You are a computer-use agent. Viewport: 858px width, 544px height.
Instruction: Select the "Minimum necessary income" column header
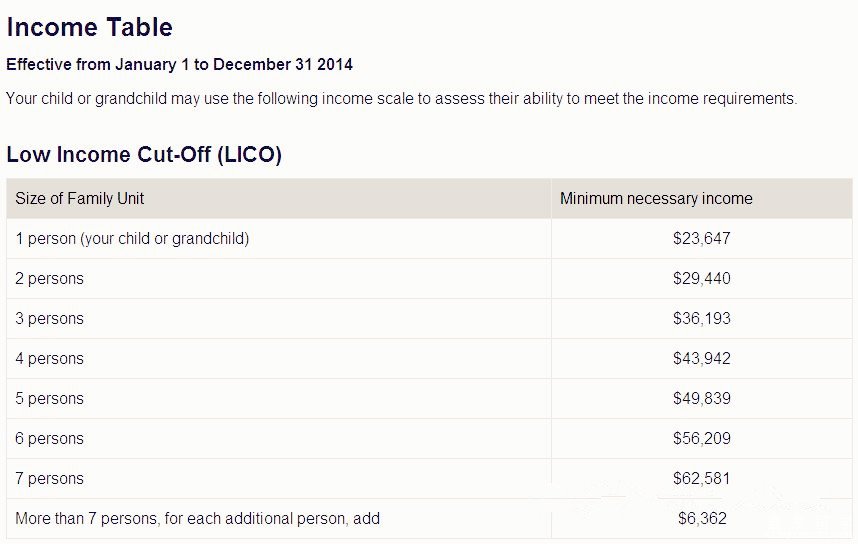tap(656, 199)
